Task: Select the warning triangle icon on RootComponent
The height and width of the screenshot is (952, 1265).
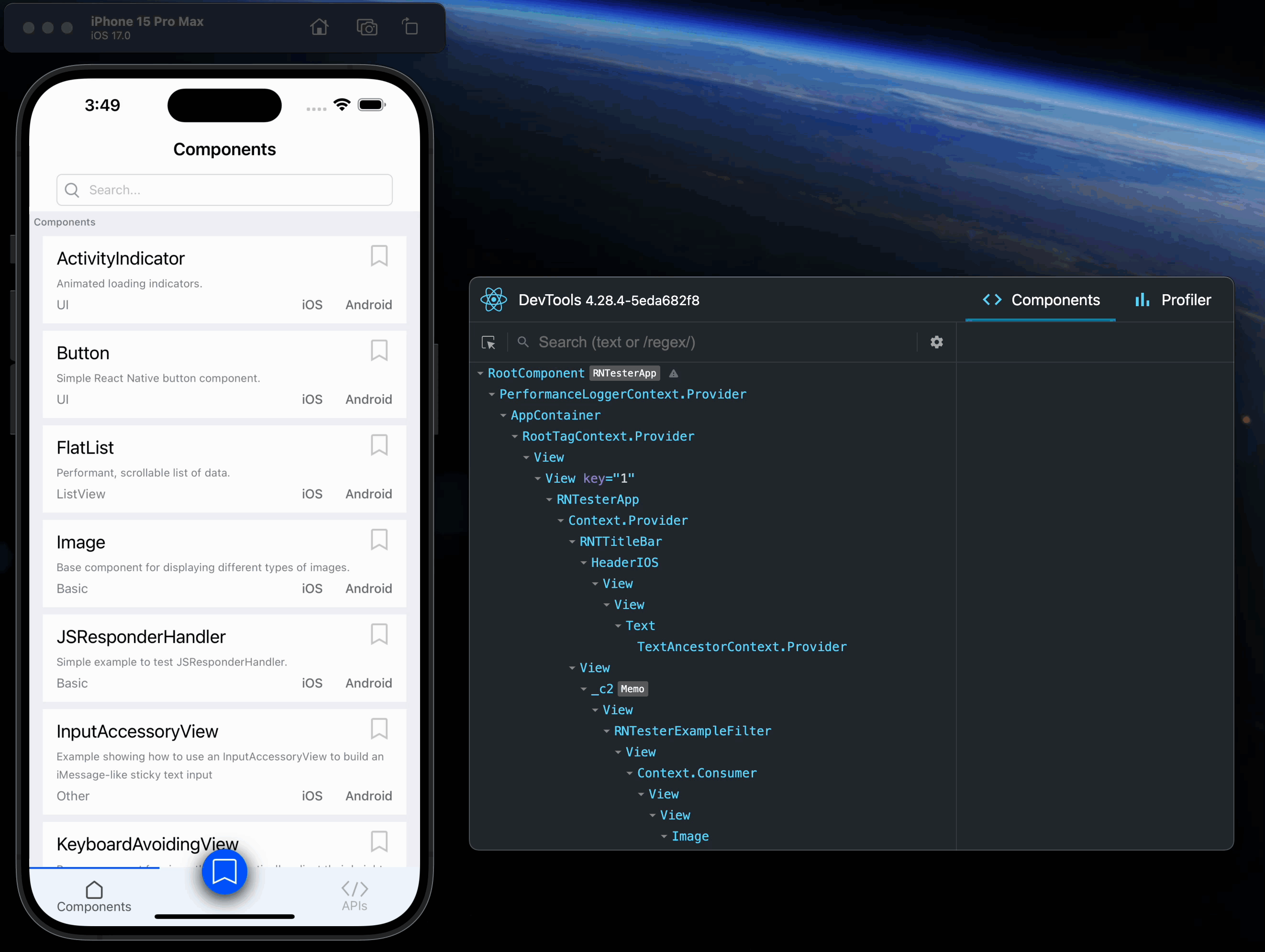Action: pyautogui.click(x=671, y=373)
